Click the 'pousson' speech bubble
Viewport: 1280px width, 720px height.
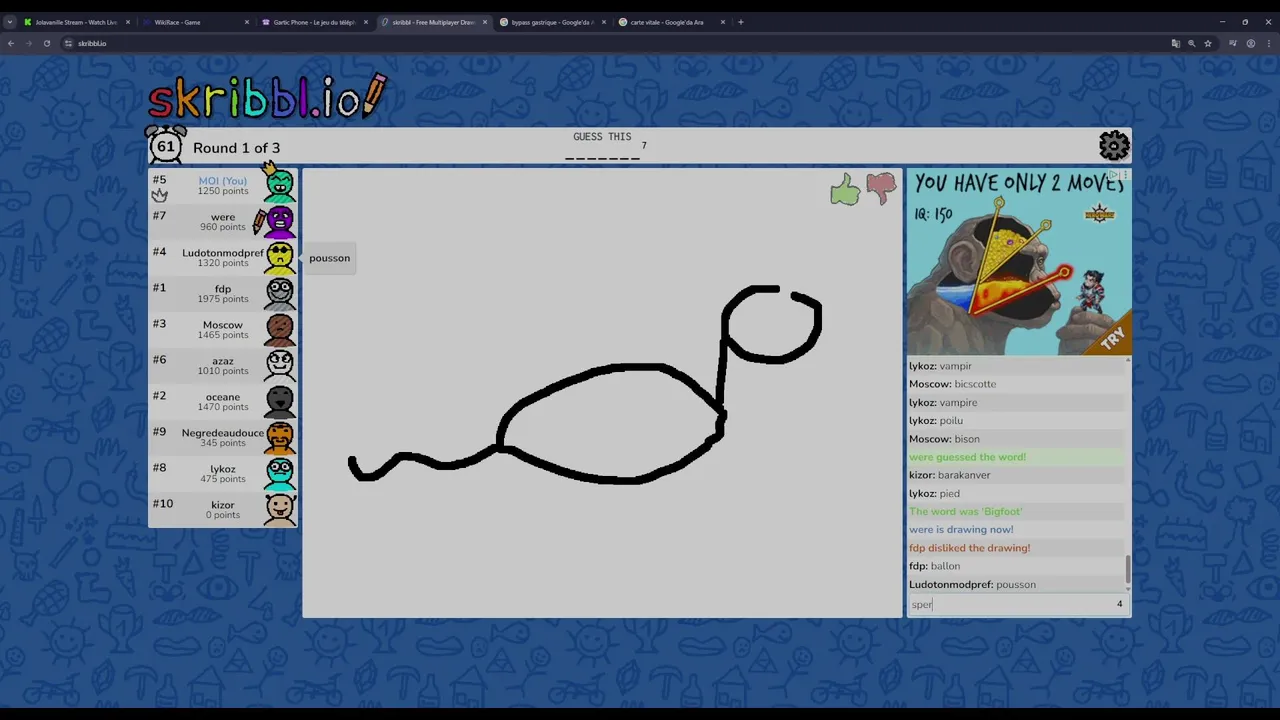pyautogui.click(x=330, y=258)
